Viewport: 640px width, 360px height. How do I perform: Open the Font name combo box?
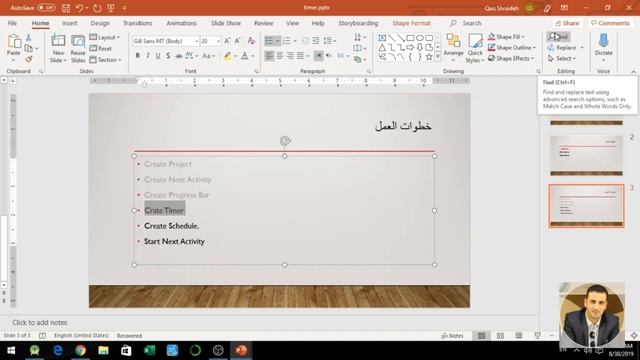coord(165,41)
